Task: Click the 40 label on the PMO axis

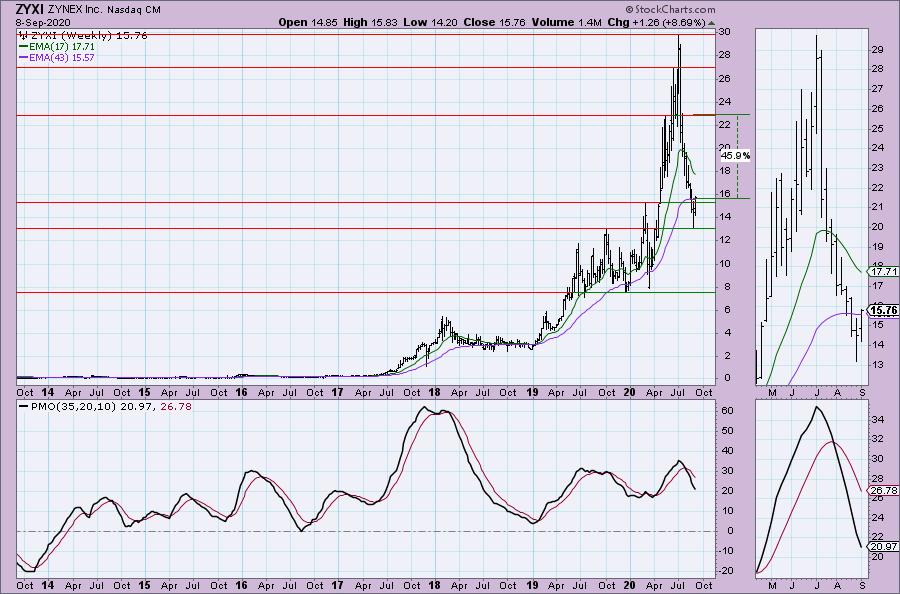Action: pyautogui.click(x=727, y=451)
